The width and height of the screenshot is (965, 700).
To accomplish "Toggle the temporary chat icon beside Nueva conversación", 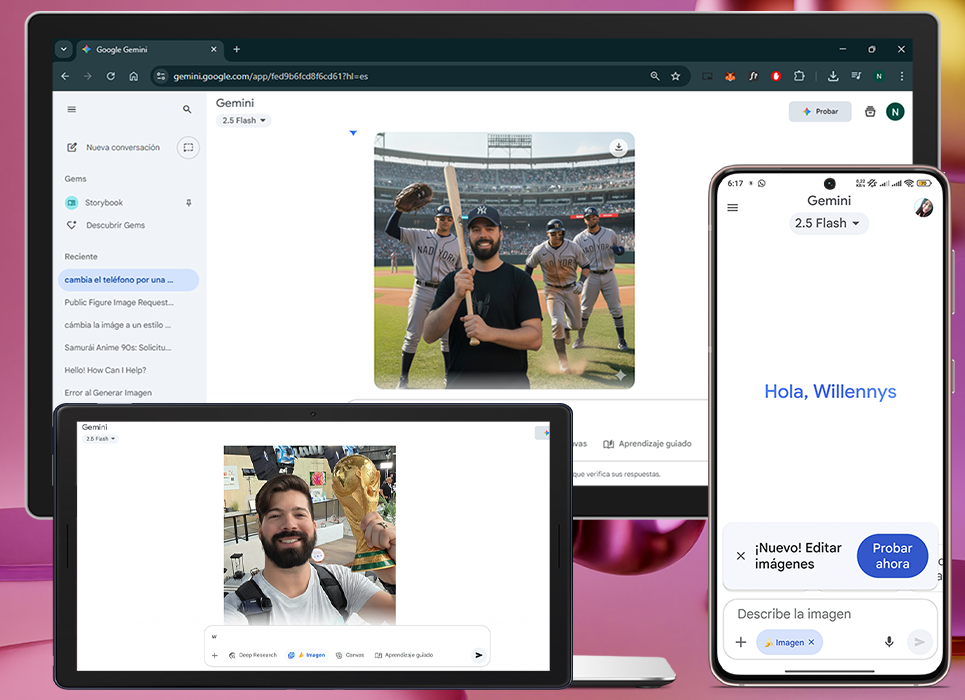I will (x=187, y=148).
